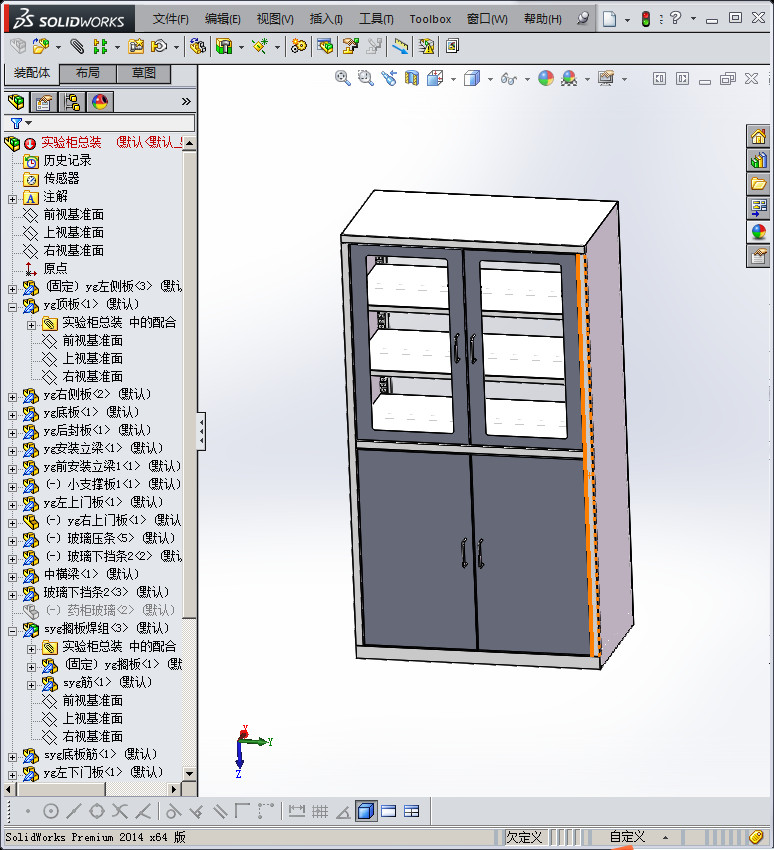Toggle the 3D view bottom toolbar button
774x850 pixels.
(366, 812)
